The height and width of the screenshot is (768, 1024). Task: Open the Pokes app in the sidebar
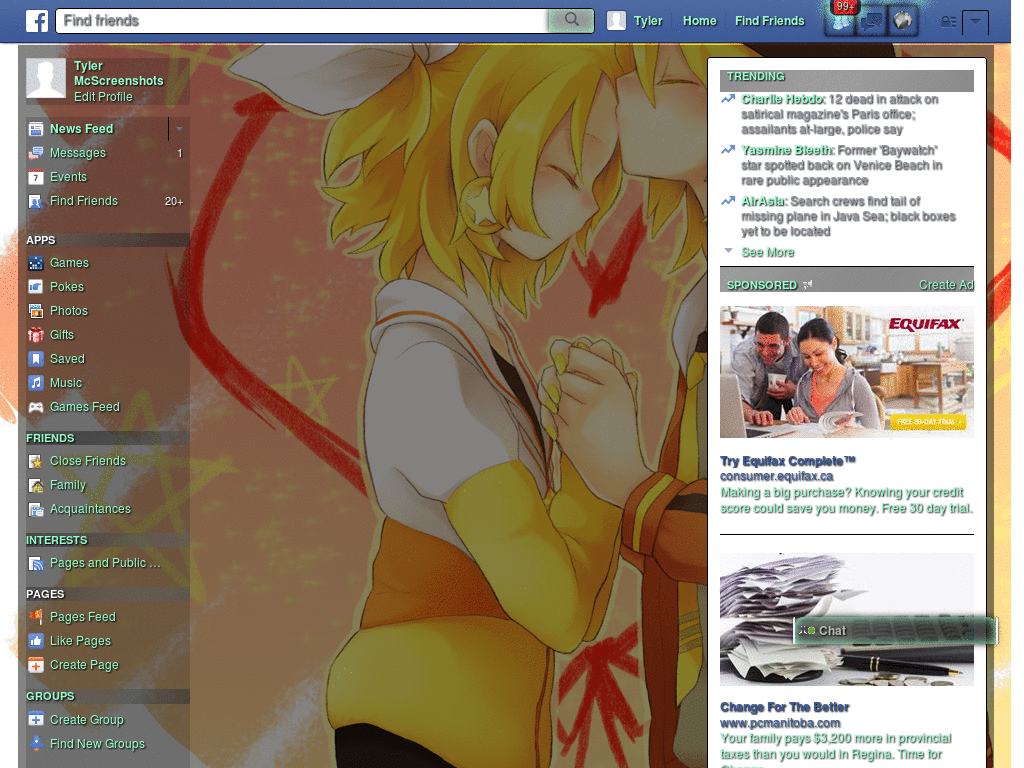click(x=68, y=286)
